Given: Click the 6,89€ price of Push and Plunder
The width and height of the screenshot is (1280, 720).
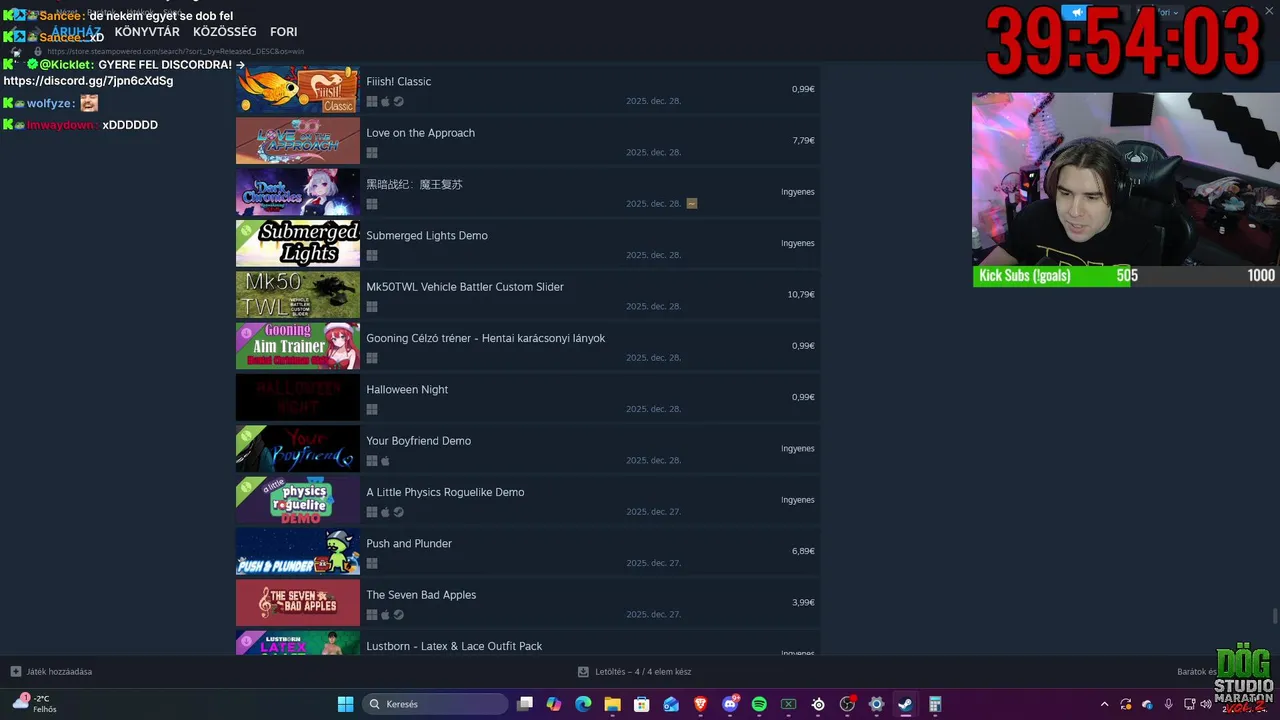Looking at the screenshot, I should pos(804,551).
